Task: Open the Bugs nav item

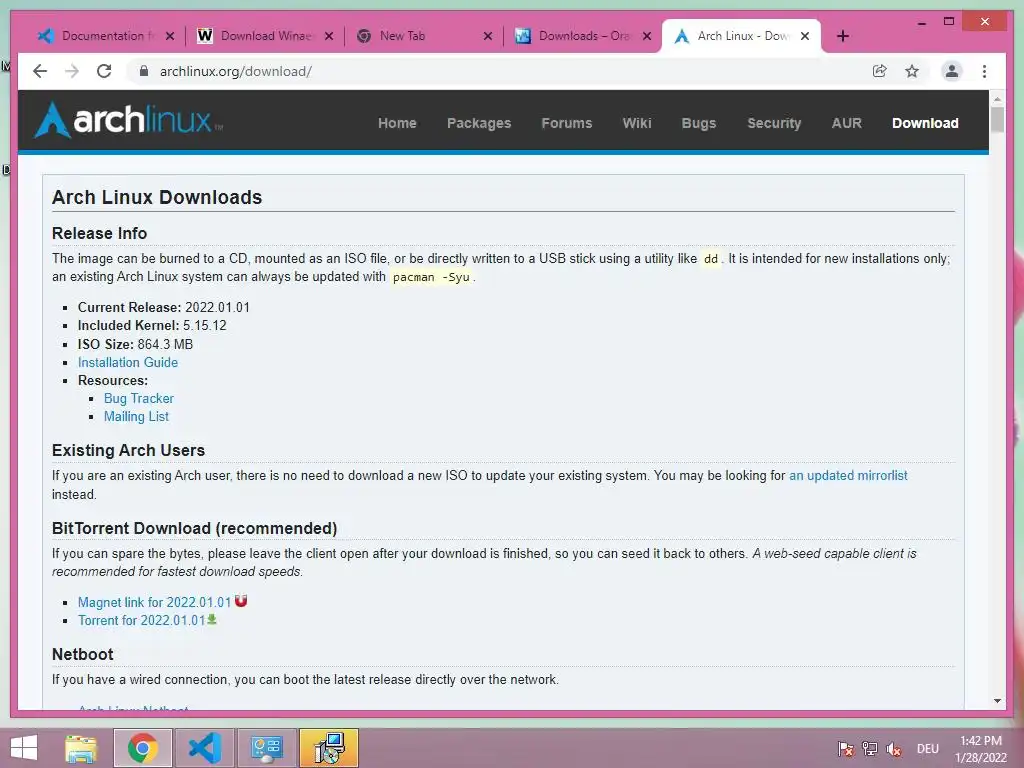Action: [x=699, y=123]
